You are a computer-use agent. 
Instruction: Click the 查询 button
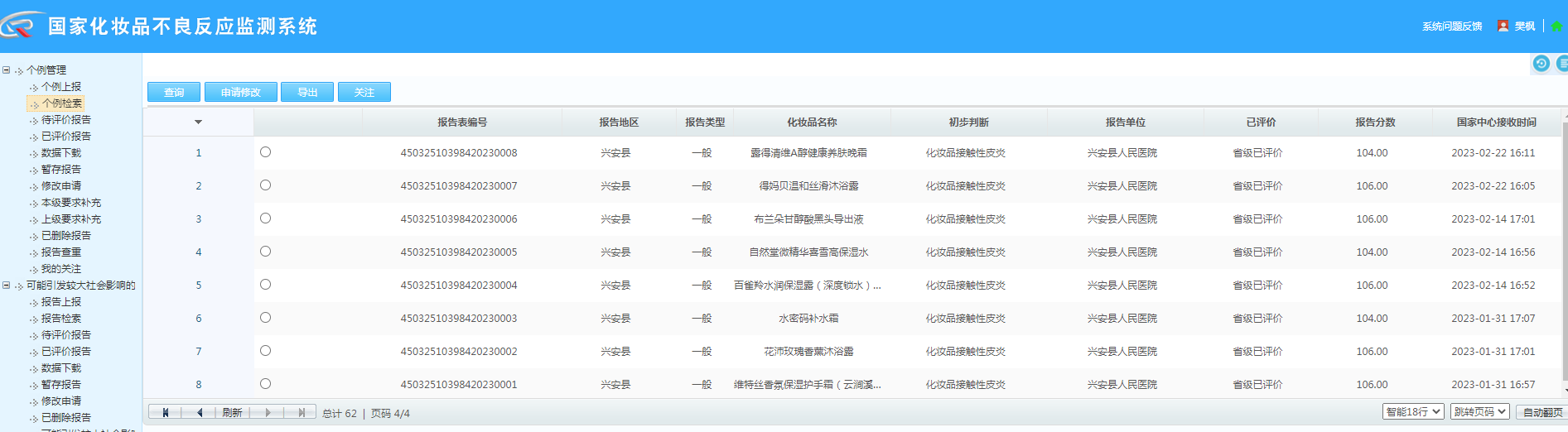[174, 92]
